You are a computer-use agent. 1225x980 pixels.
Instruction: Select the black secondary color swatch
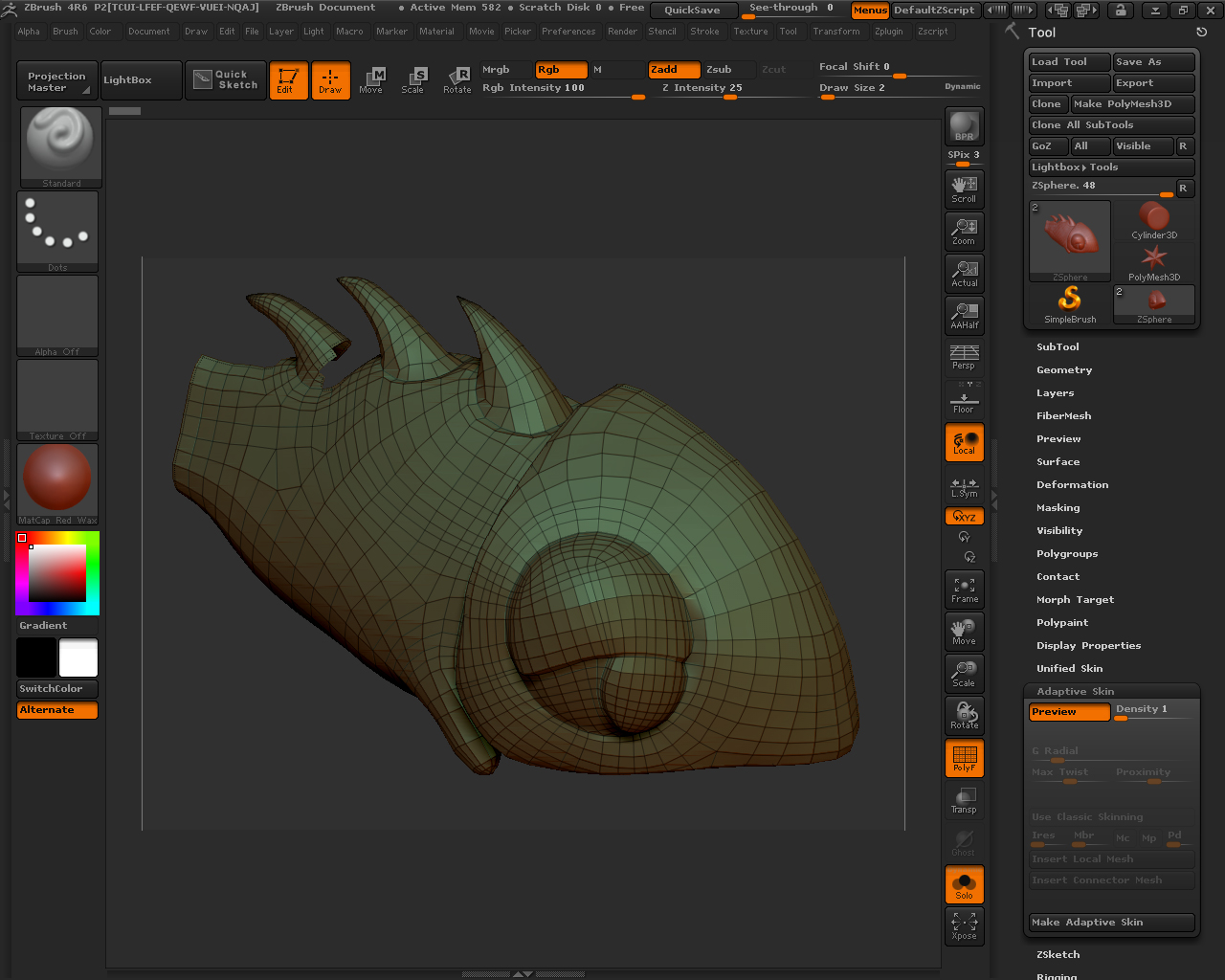(36, 657)
